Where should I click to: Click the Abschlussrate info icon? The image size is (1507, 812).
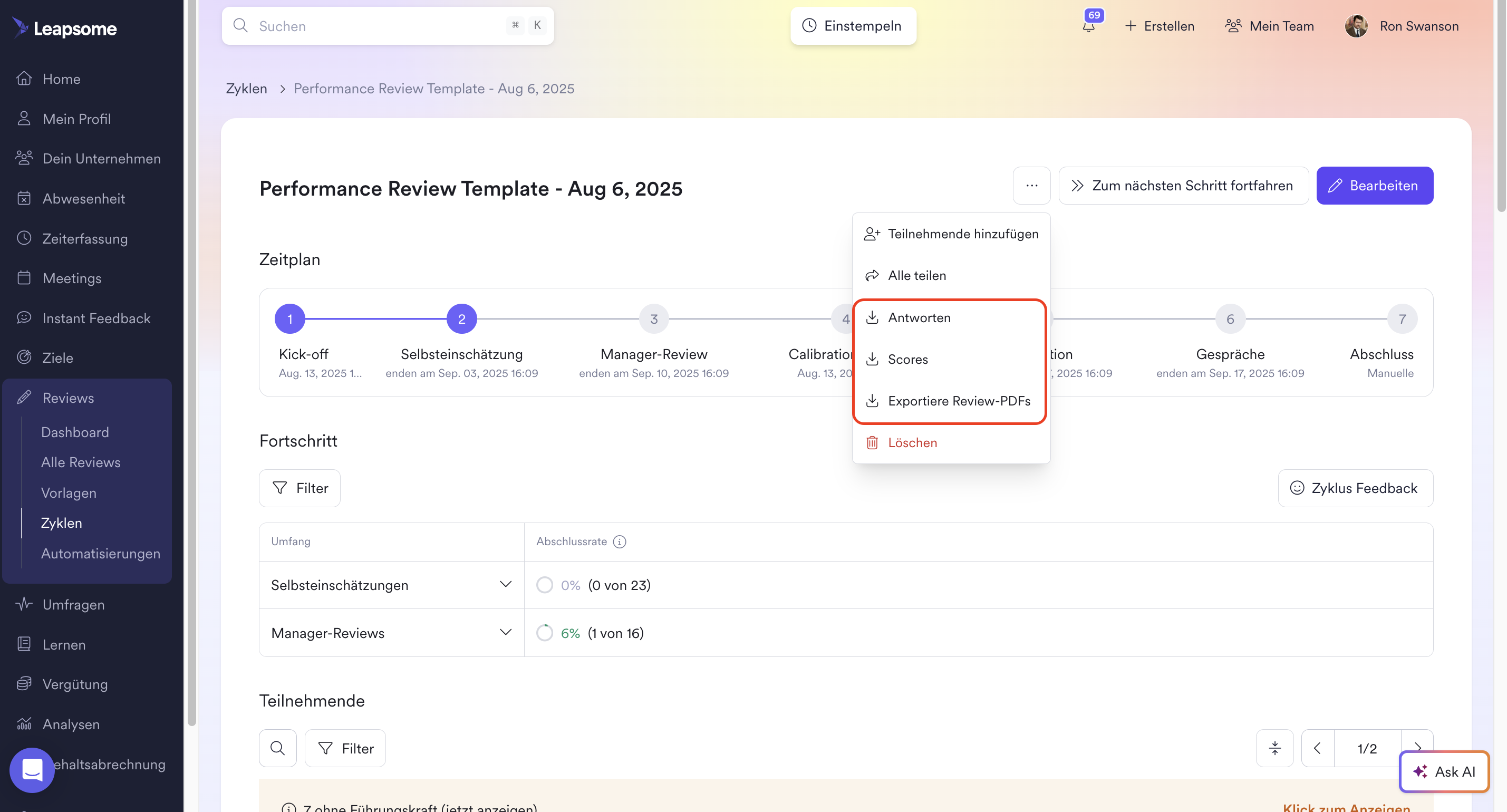coord(620,541)
